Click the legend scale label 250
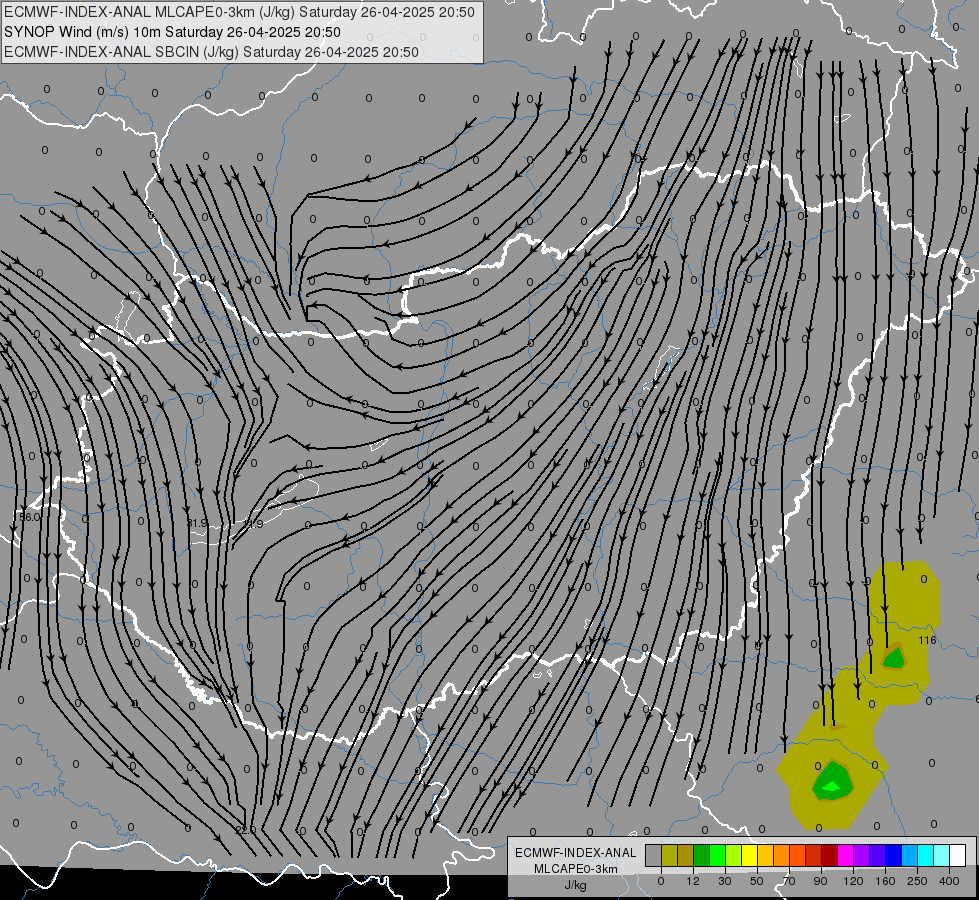 pyautogui.click(x=917, y=881)
